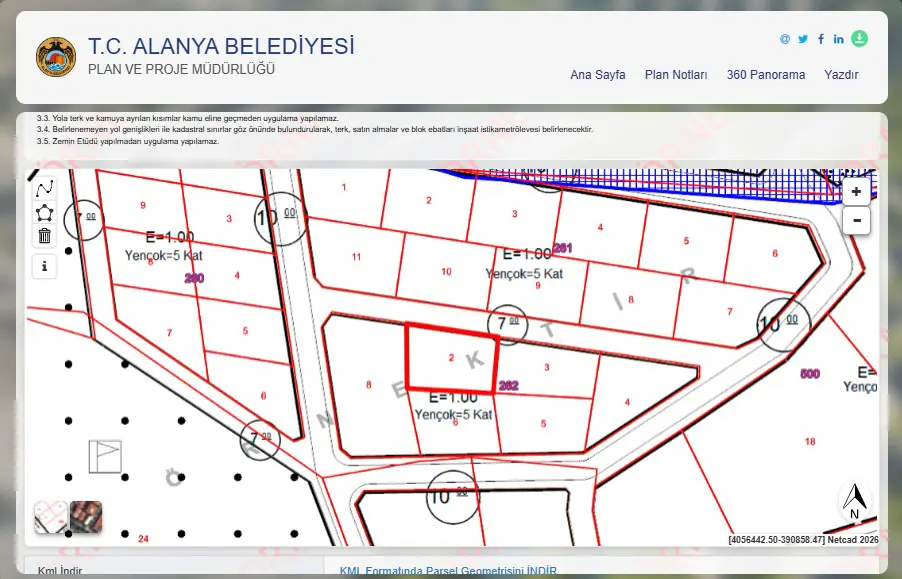Viewport: 902px width, 579px height.
Task: Select the freehand line drawing tool
Action: [44, 189]
